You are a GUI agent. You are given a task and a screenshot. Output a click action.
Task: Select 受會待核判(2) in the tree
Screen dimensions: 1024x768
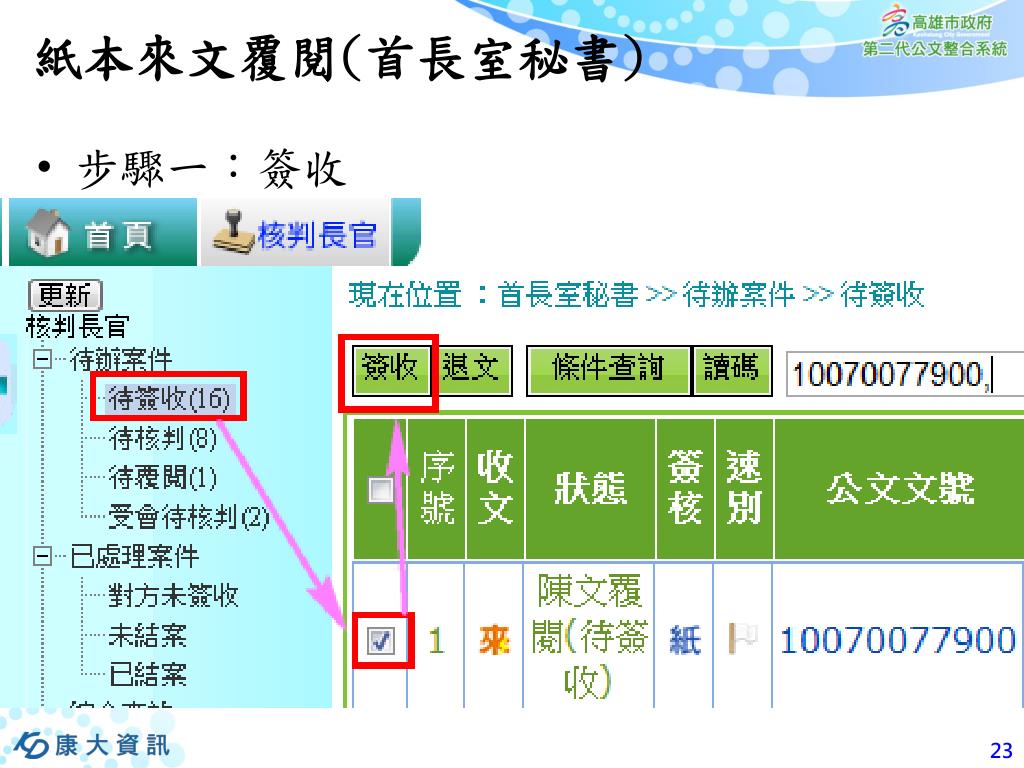[x=189, y=517]
